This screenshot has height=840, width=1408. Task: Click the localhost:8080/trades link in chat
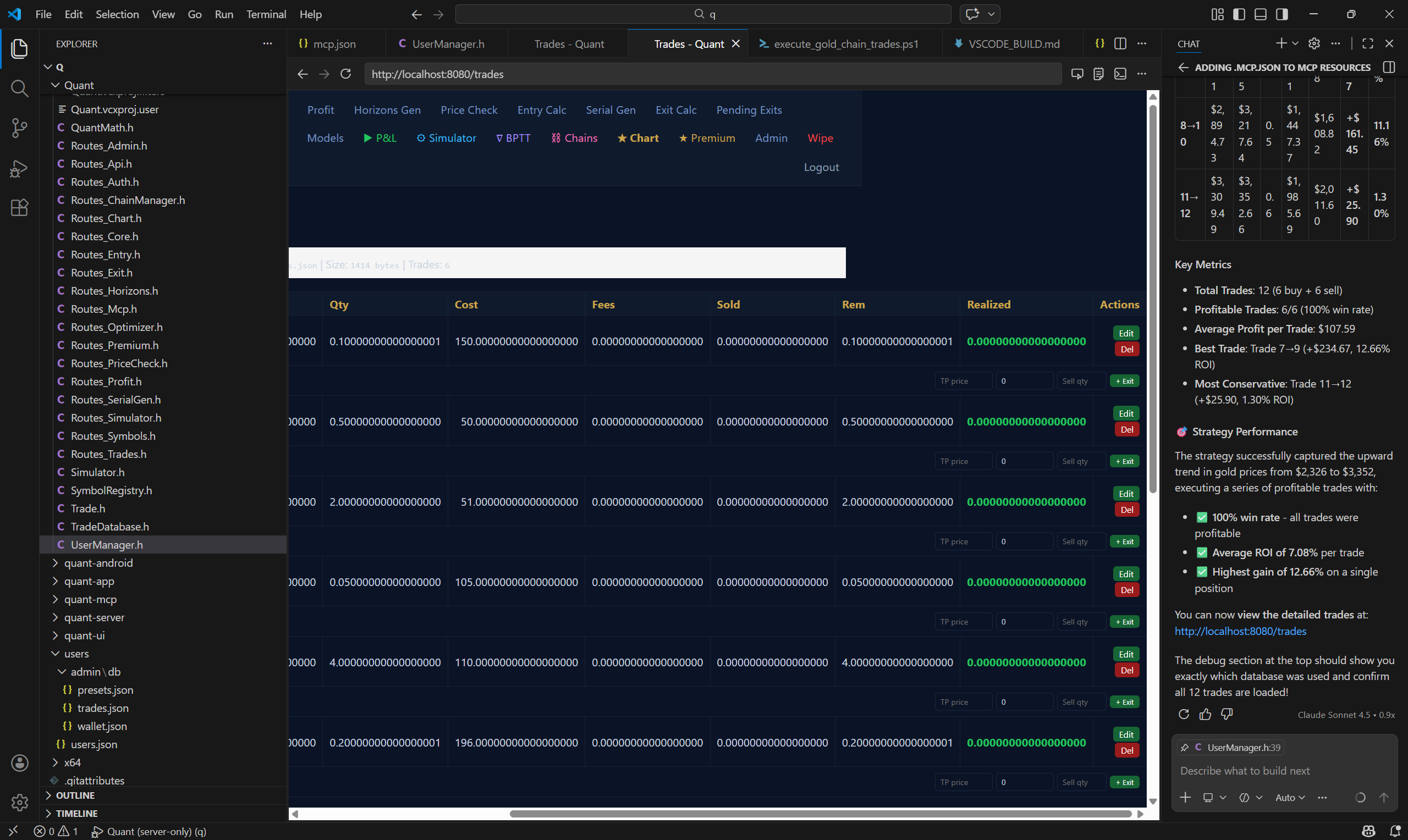point(1240,631)
